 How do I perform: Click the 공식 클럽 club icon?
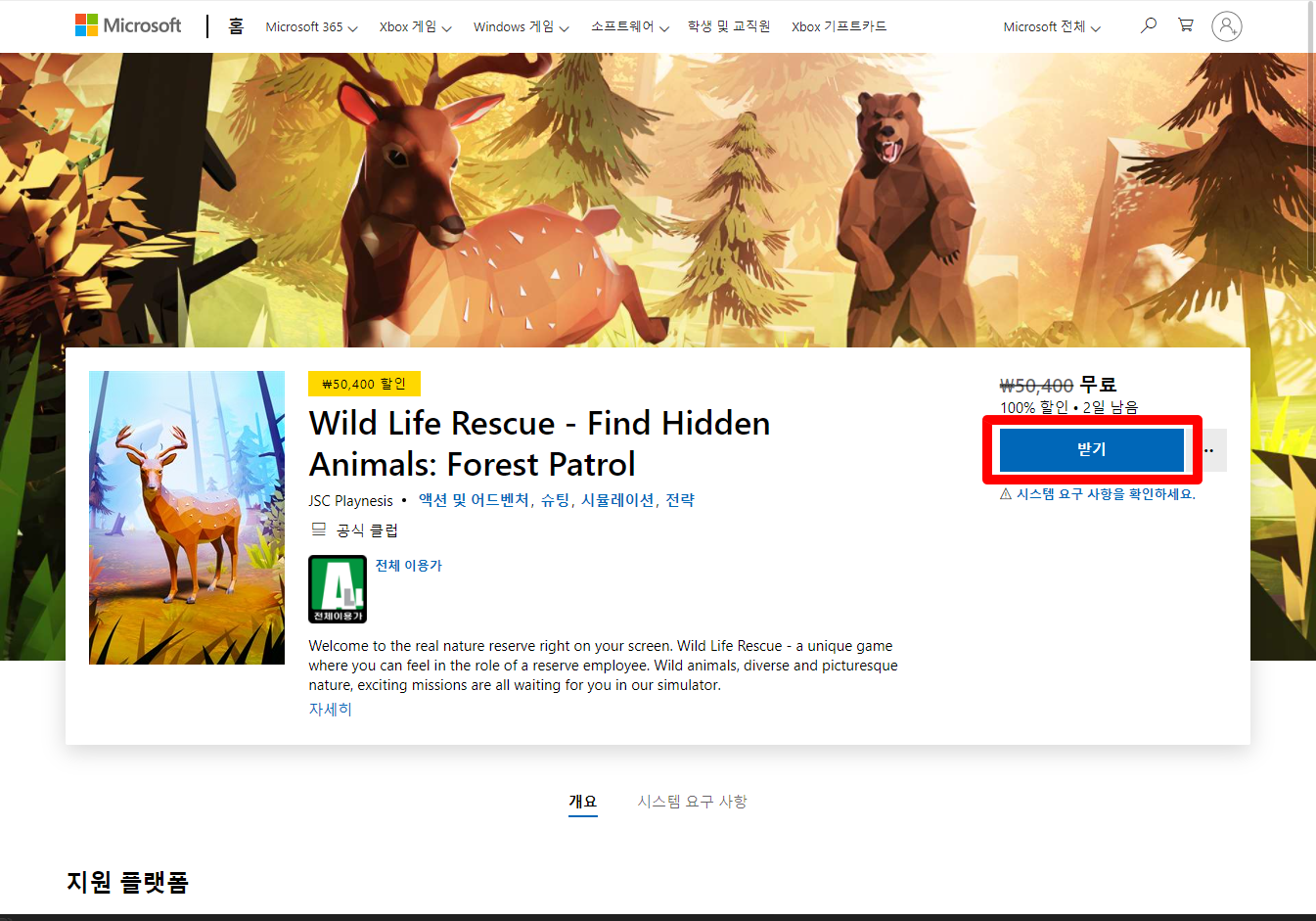tap(318, 530)
